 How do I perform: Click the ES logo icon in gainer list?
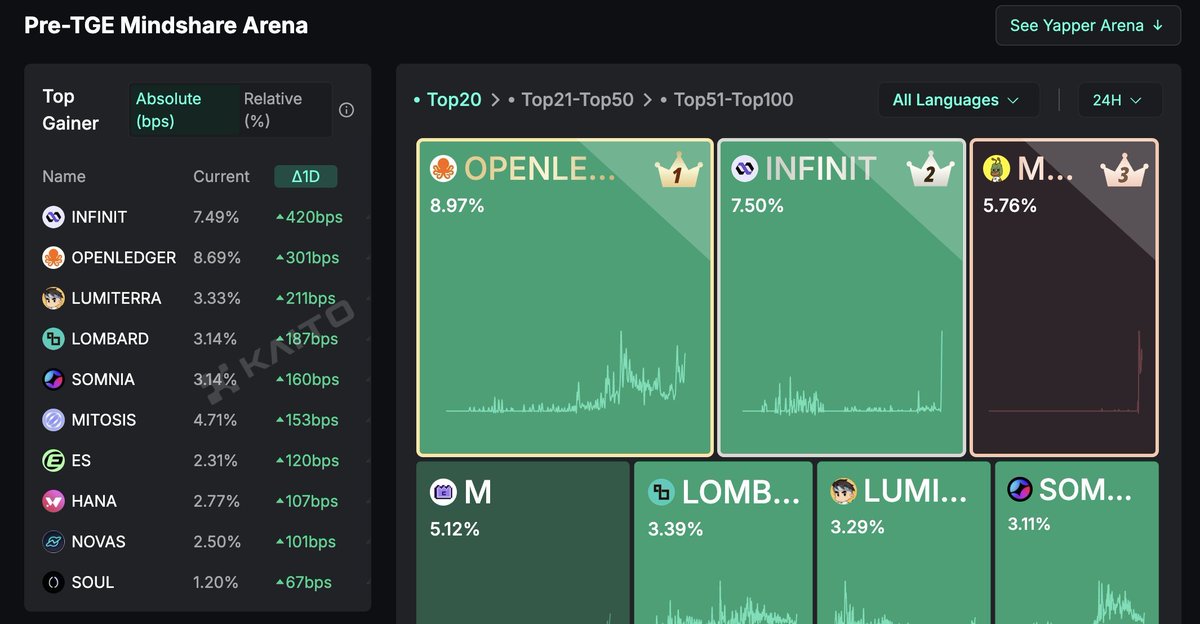point(53,461)
